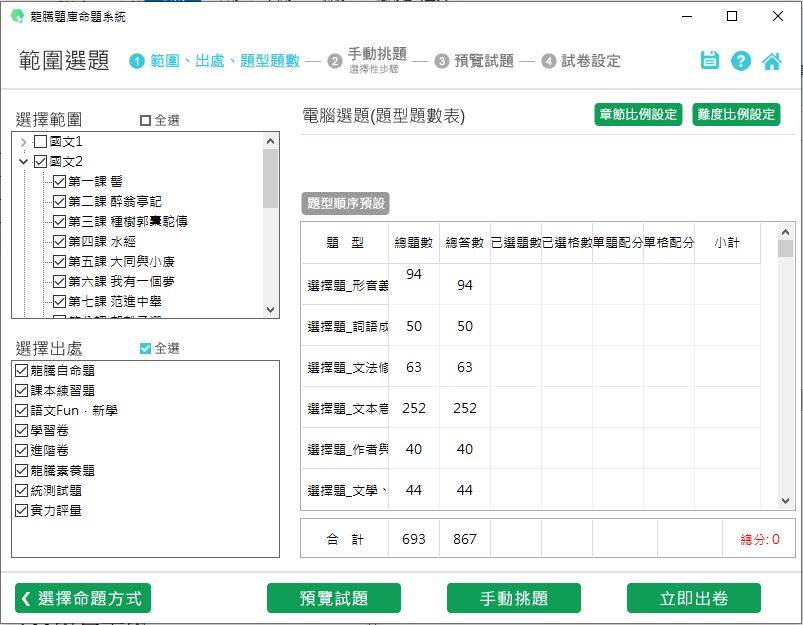Open 難度比例設定 settings

point(736,114)
